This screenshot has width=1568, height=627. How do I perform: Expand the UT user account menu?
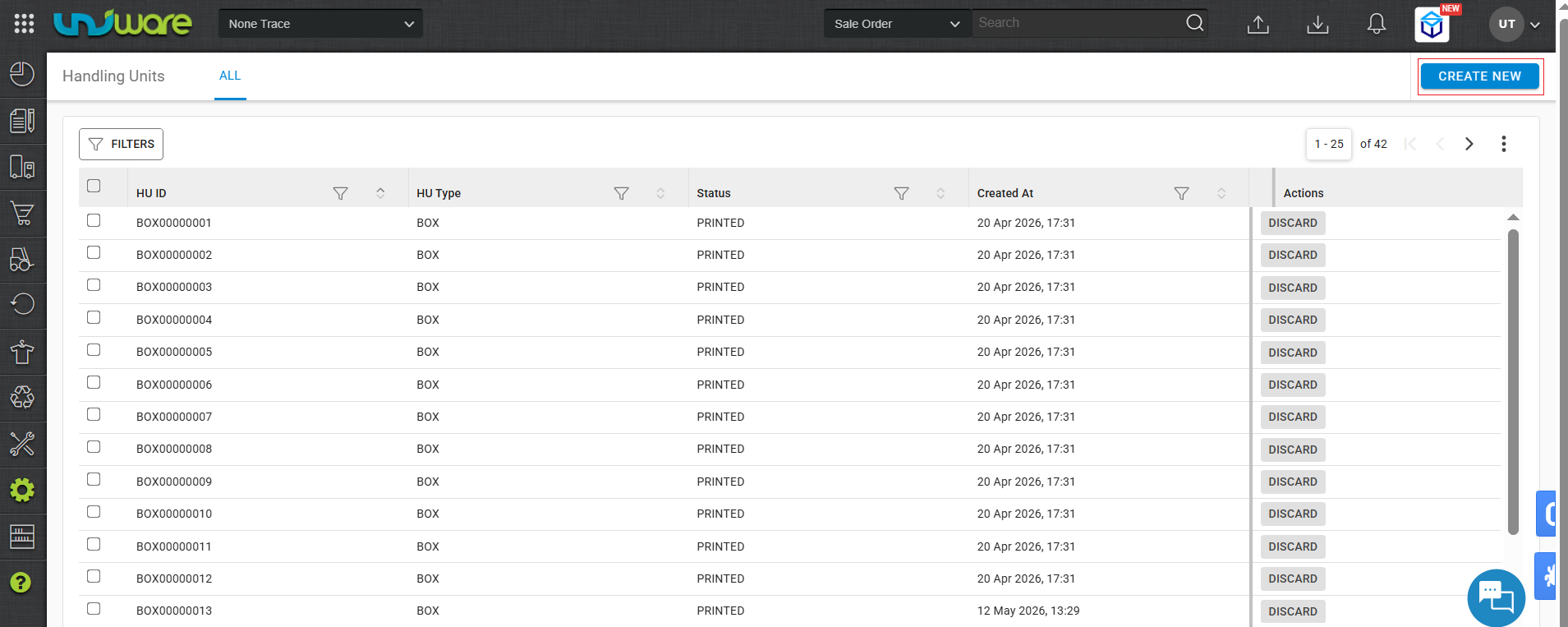coord(1535,25)
